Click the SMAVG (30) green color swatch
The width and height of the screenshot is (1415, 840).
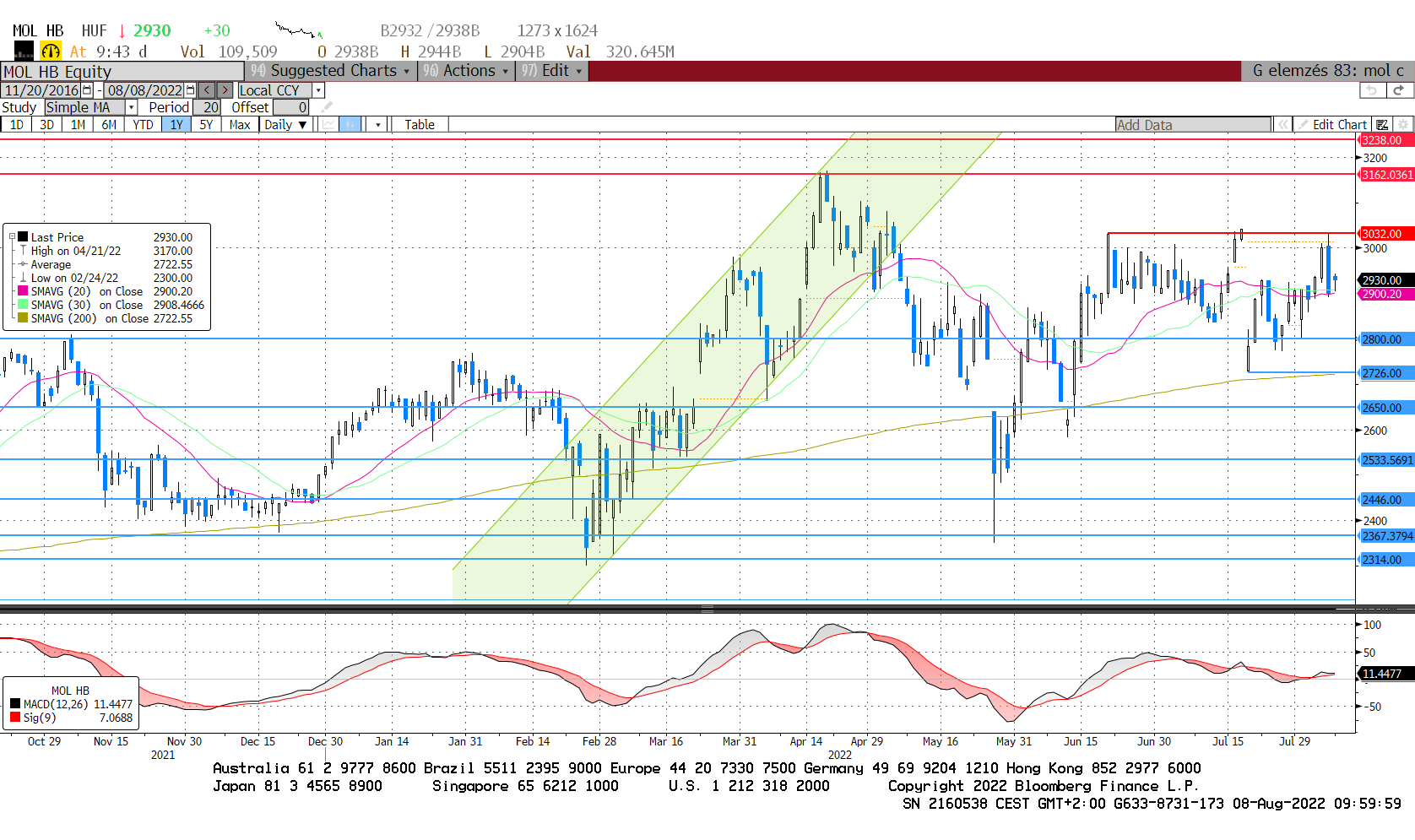tap(24, 305)
